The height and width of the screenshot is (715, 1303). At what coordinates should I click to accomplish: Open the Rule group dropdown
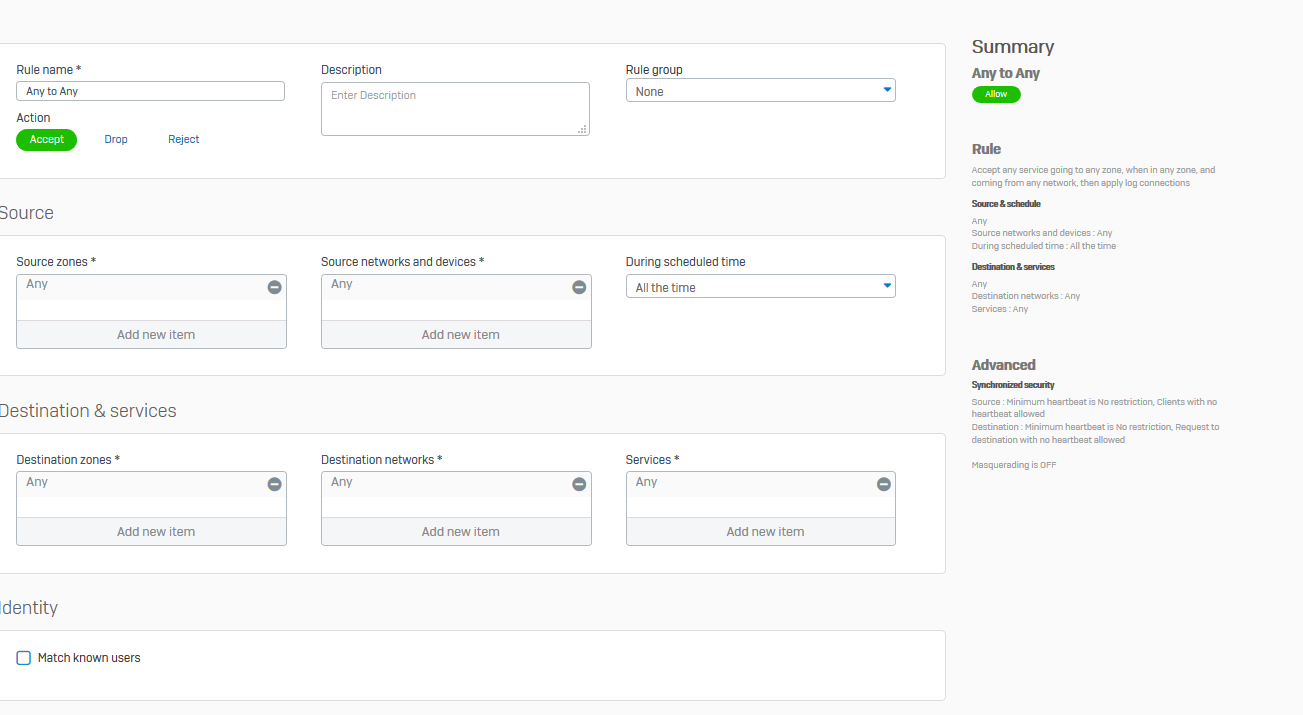[760, 91]
